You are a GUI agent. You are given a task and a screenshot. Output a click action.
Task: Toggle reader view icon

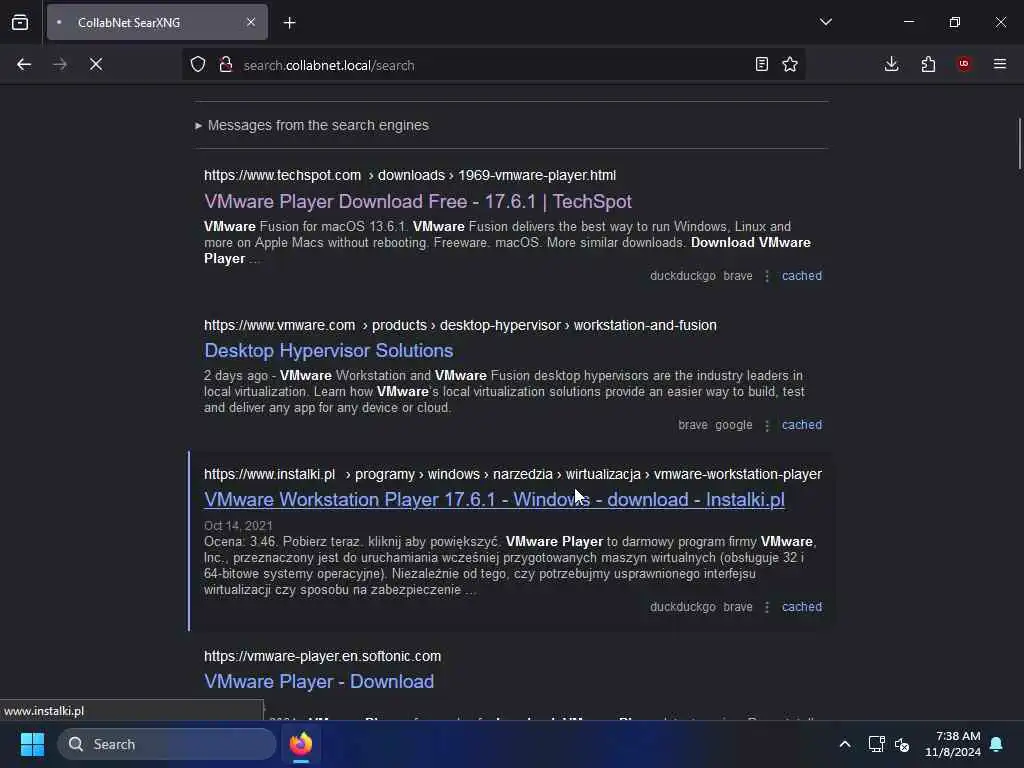coord(761,64)
